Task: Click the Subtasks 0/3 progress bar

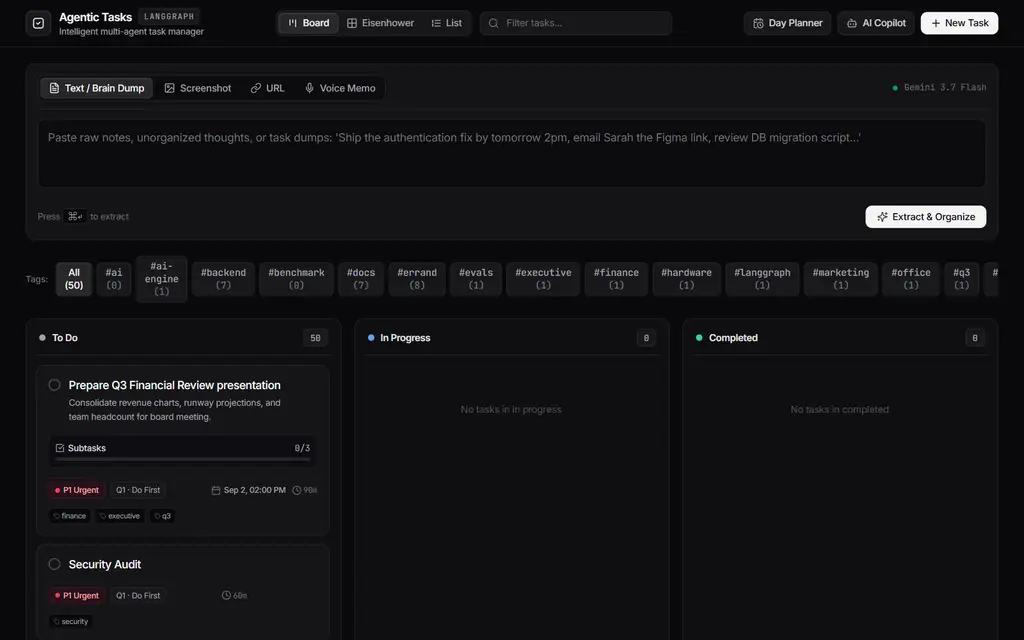Action: coord(183,460)
